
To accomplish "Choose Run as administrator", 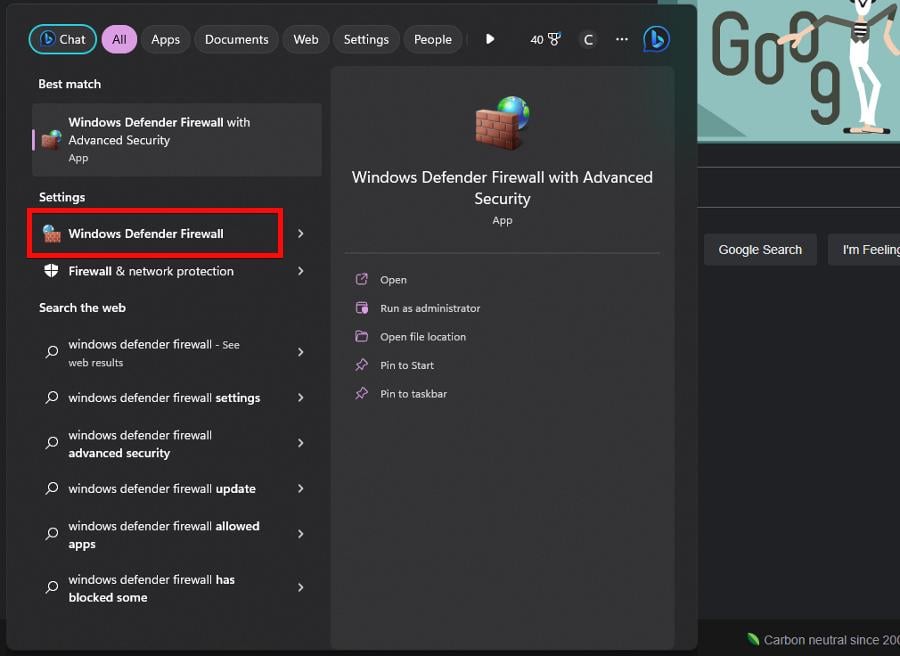I will [x=430, y=308].
